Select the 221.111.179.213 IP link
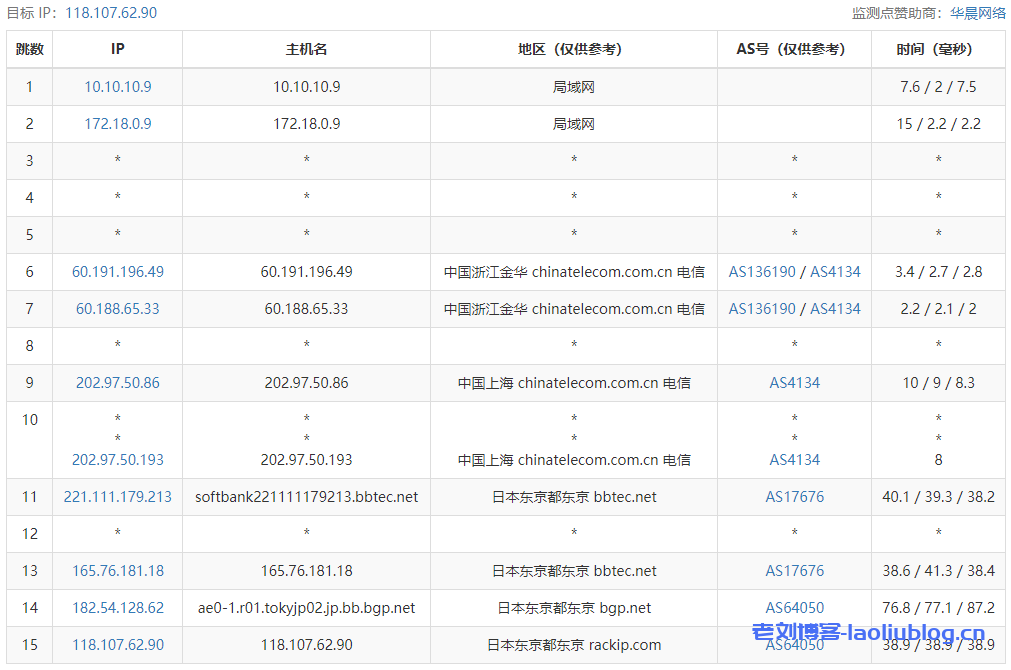This screenshot has width=1011, height=670. click(117, 497)
